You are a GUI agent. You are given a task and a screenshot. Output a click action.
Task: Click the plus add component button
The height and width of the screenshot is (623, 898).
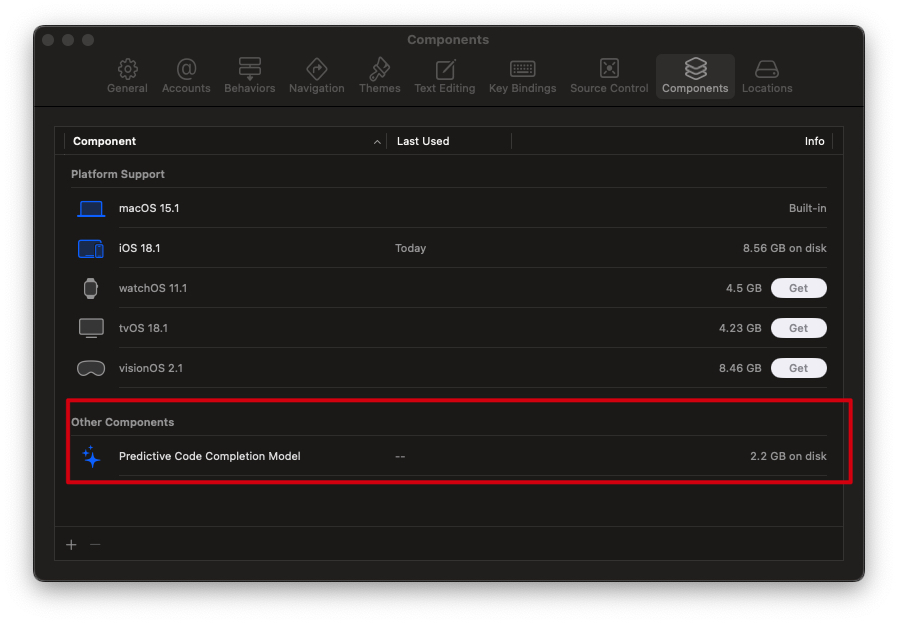(x=71, y=545)
